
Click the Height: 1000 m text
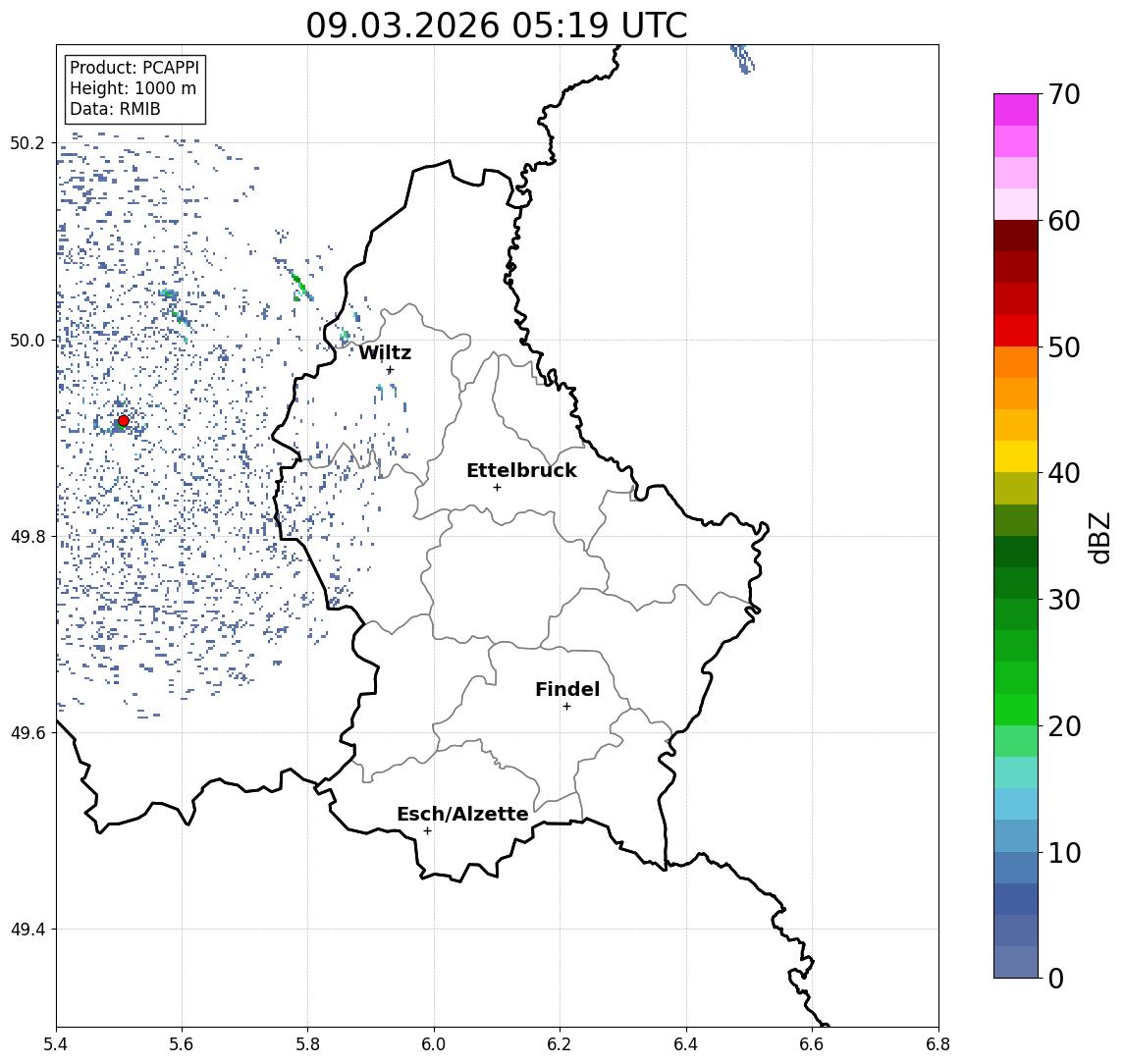[133, 88]
